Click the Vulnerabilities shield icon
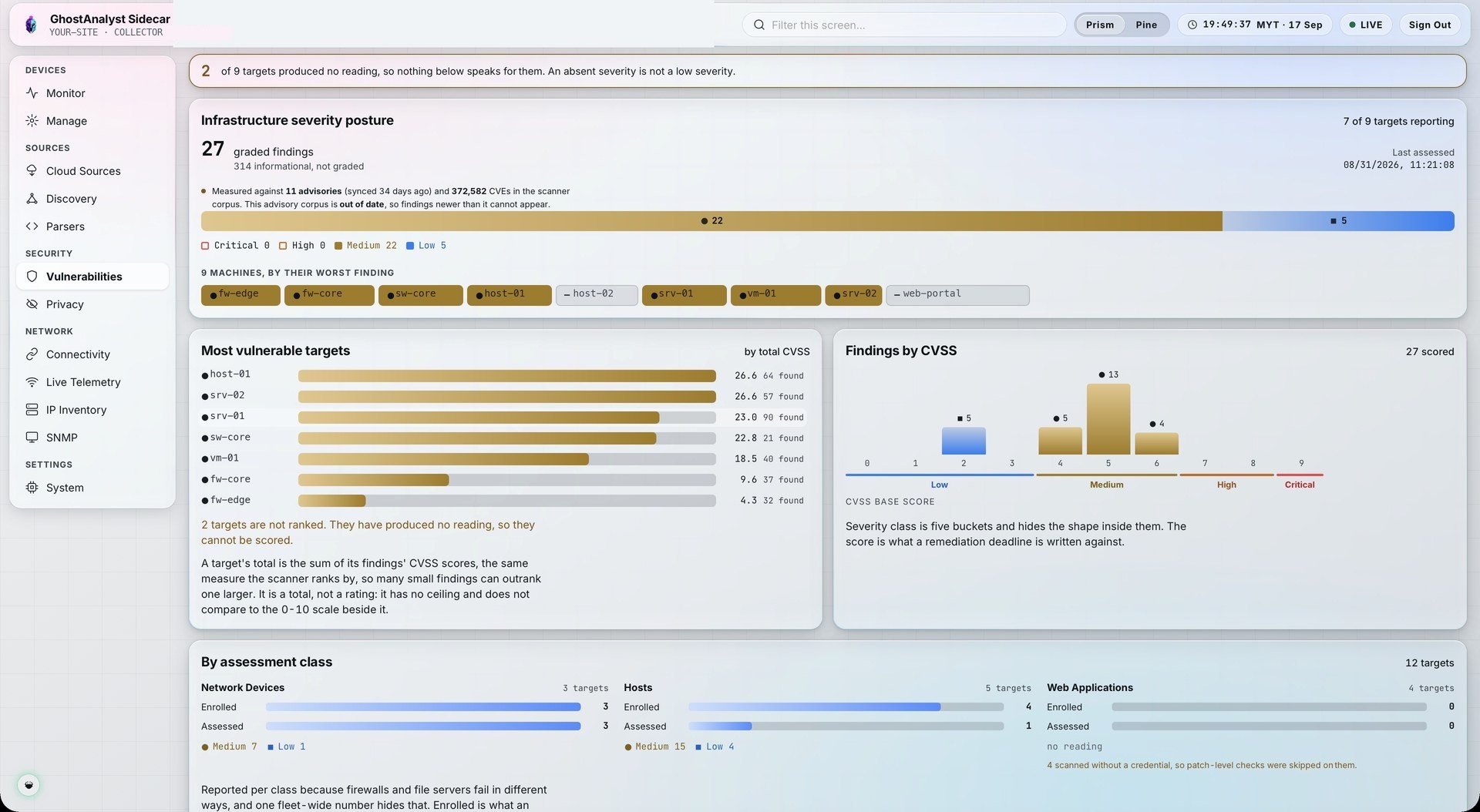1480x812 pixels. [x=32, y=277]
